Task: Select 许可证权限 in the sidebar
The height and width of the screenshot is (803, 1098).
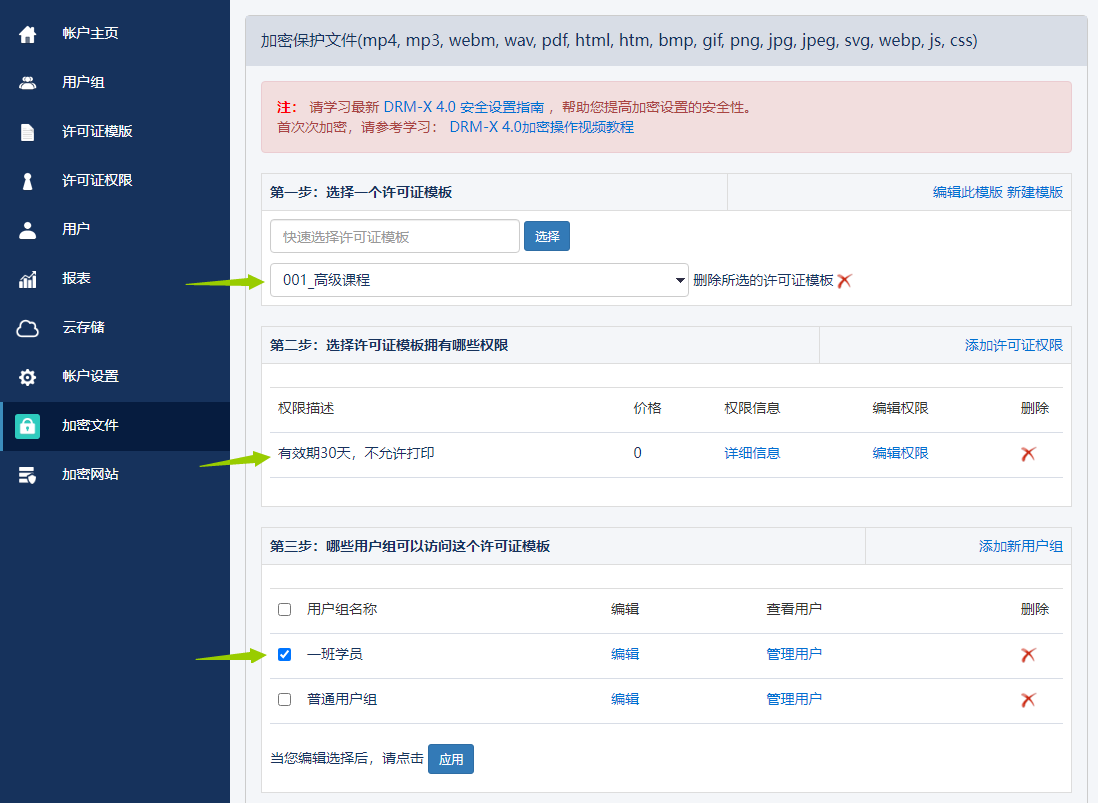Action: (x=97, y=181)
